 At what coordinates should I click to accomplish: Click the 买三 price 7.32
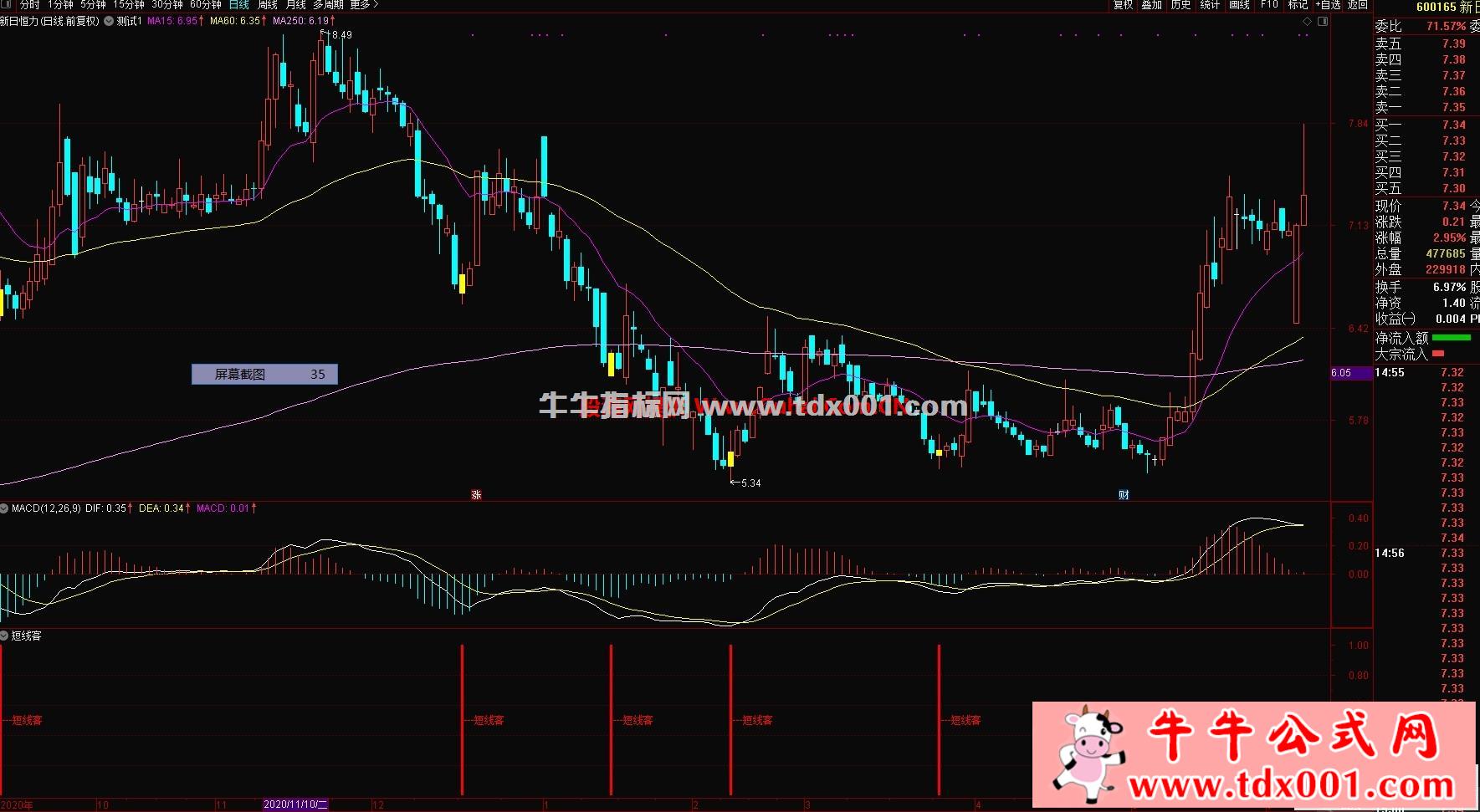(x=1453, y=156)
